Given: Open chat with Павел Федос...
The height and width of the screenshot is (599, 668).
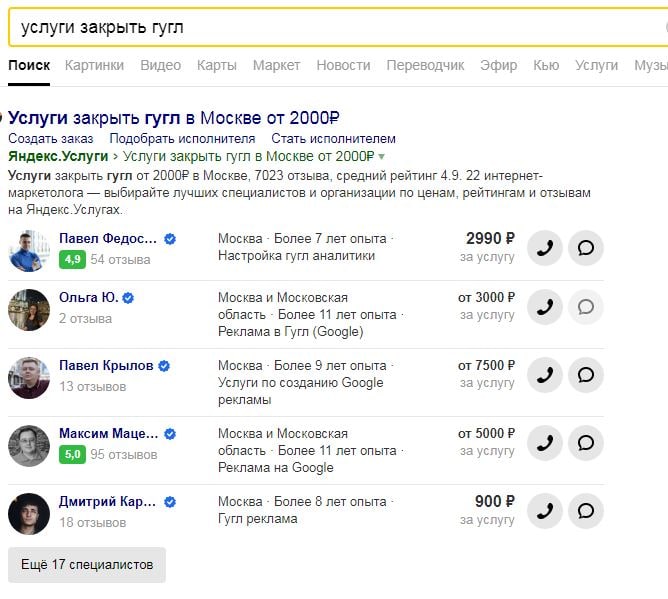Looking at the screenshot, I should tap(586, 248).
